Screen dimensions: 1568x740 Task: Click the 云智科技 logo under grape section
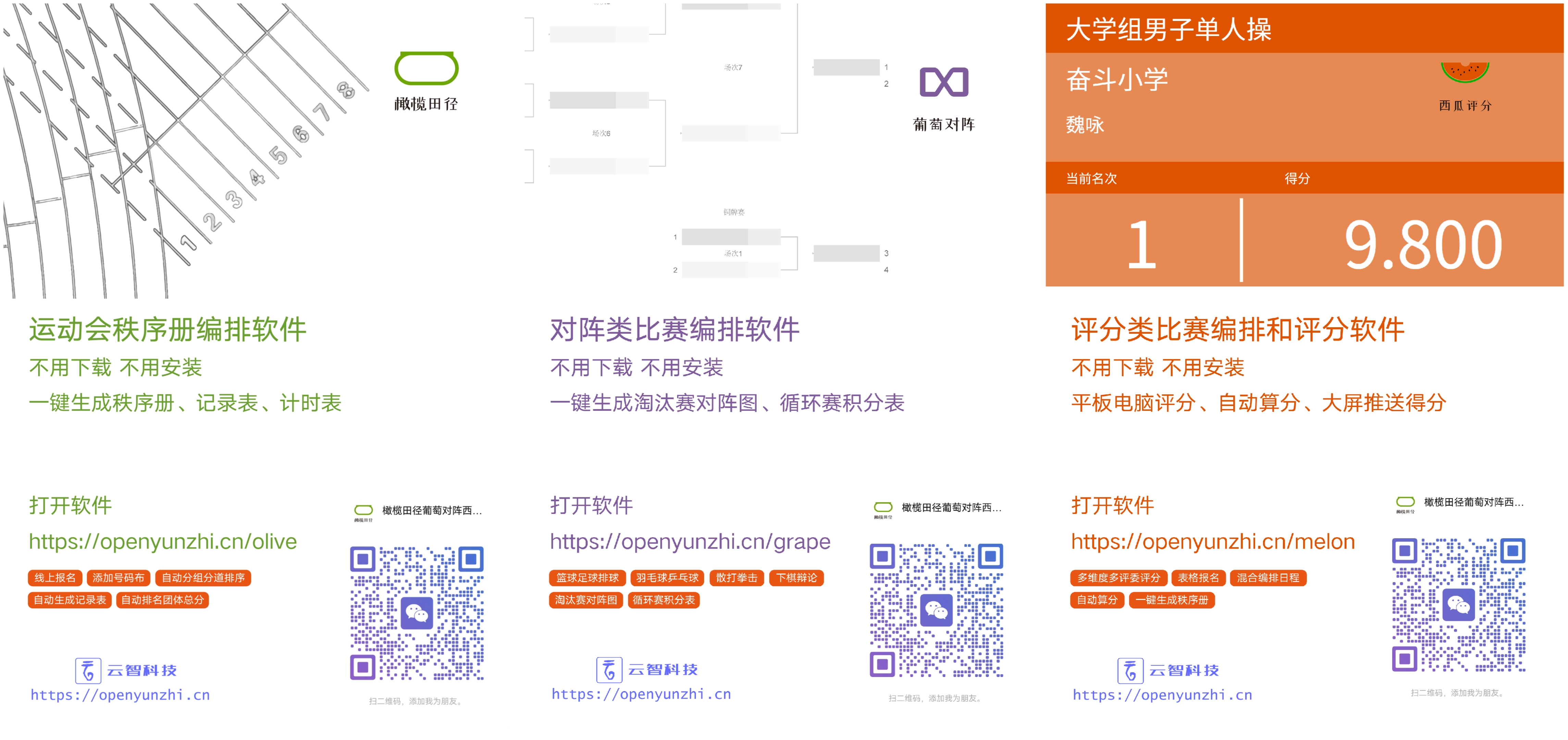(647, 669)
